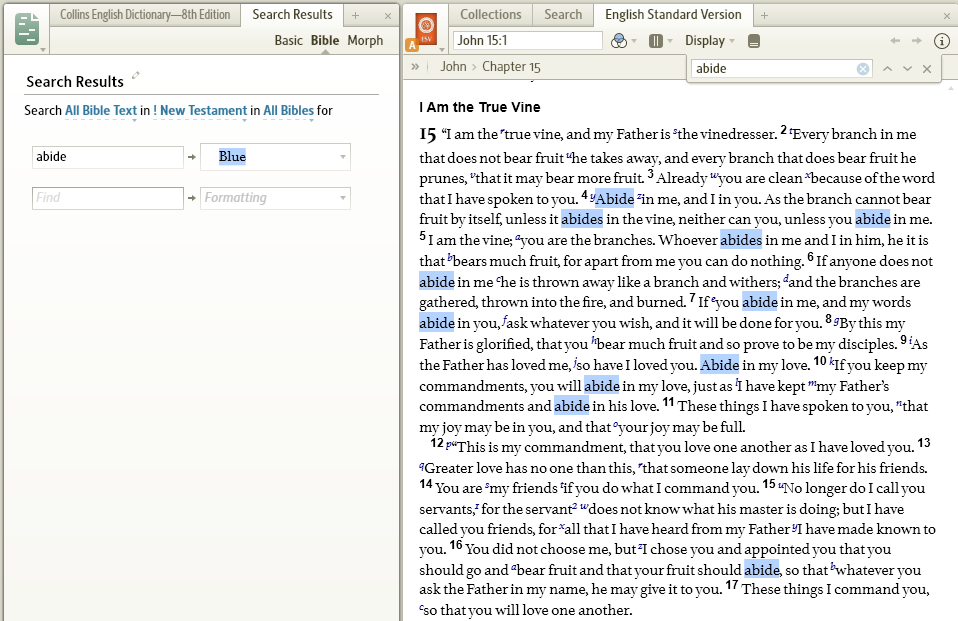Choose the All Bible Text search field

pyautogui.click(x=101, y=111)
